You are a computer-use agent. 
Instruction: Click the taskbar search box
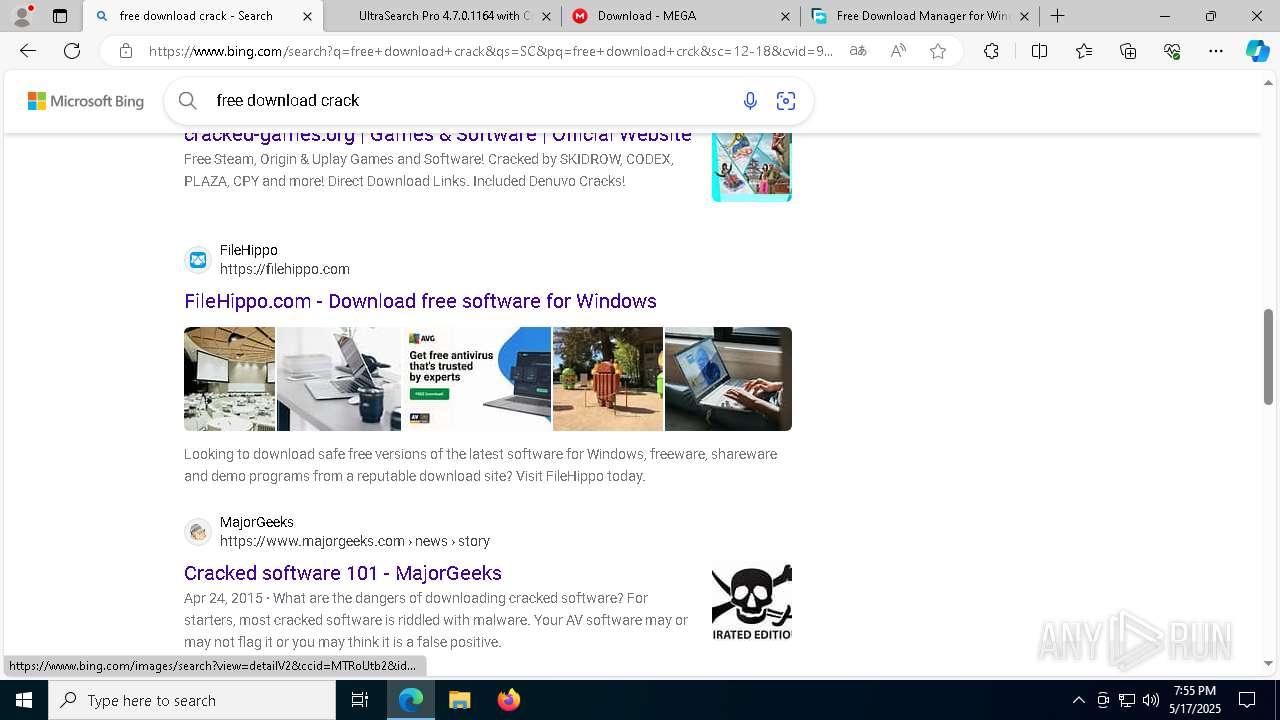coord(192,700)
